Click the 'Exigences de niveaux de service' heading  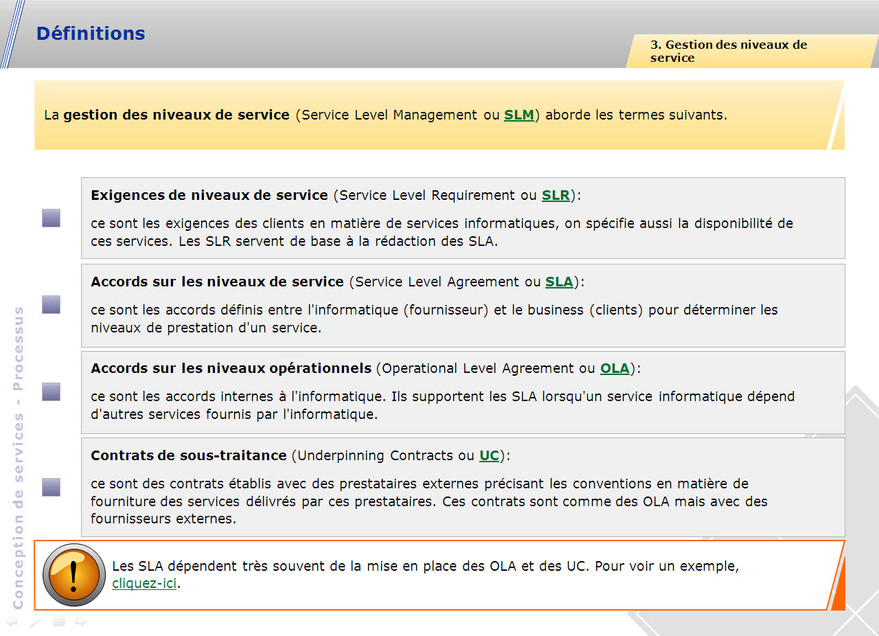tap(209, 195)
